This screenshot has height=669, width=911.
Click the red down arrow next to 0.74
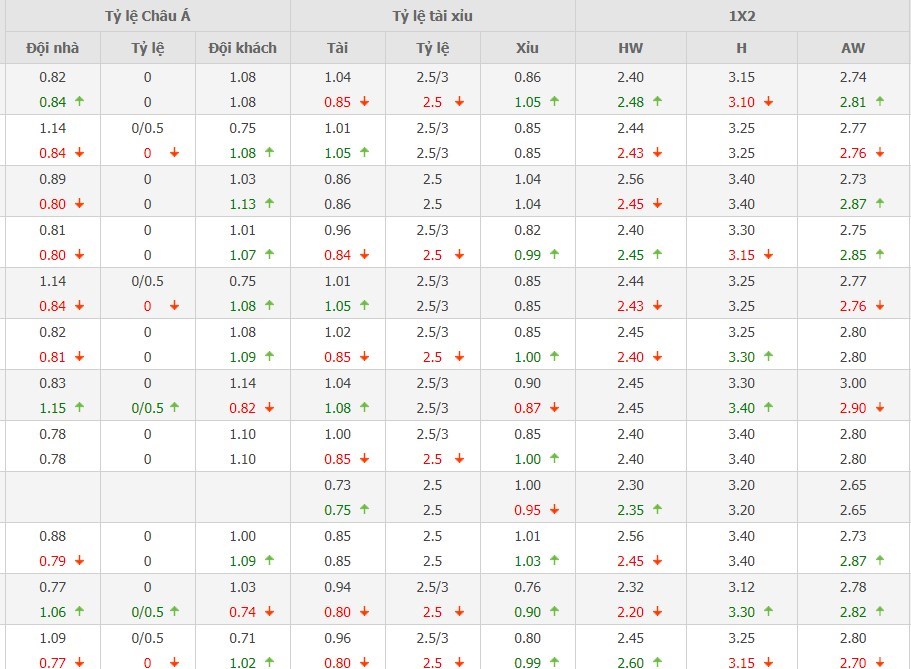269,611
